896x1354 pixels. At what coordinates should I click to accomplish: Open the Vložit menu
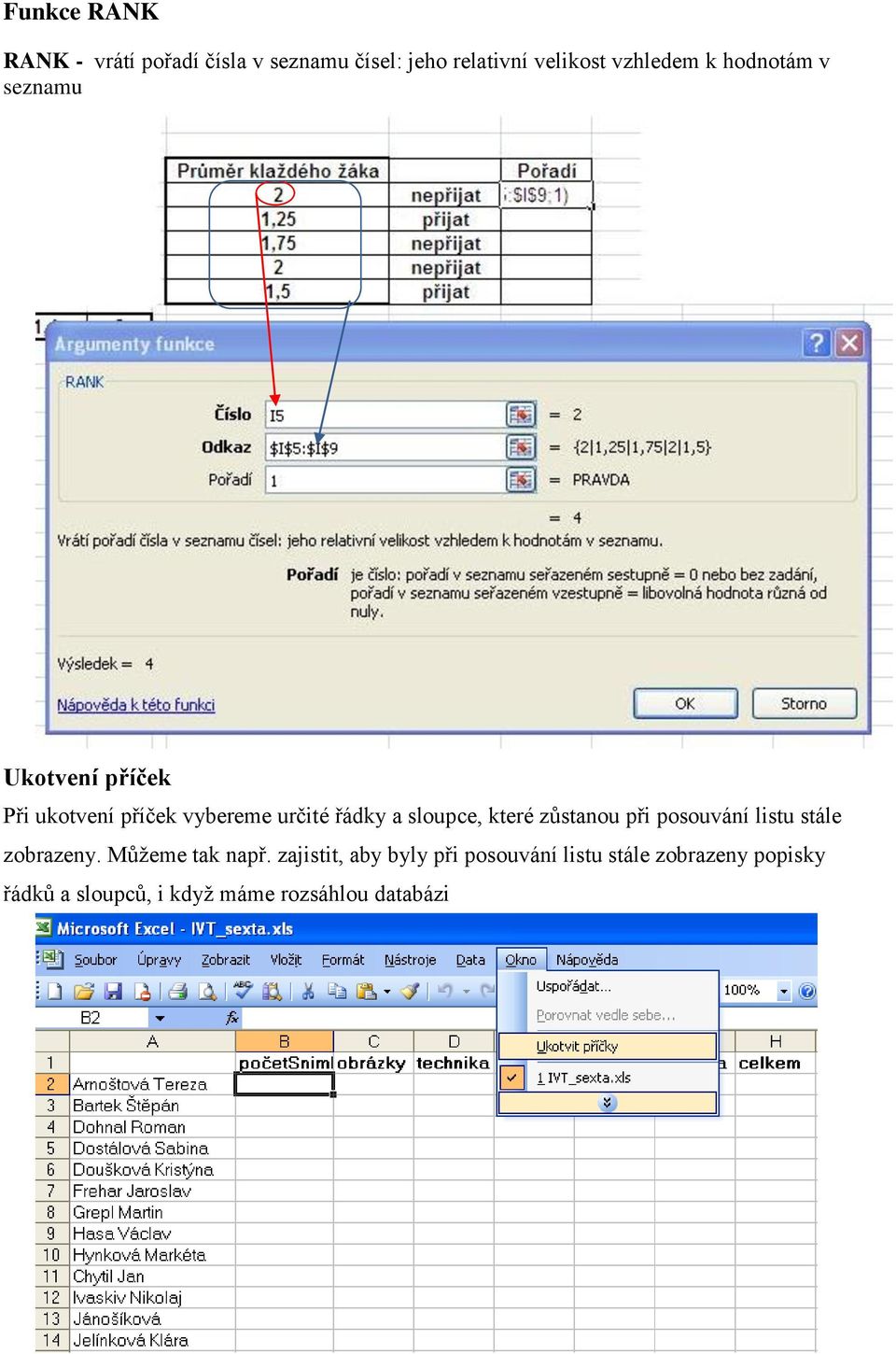[x=286, y=960]
